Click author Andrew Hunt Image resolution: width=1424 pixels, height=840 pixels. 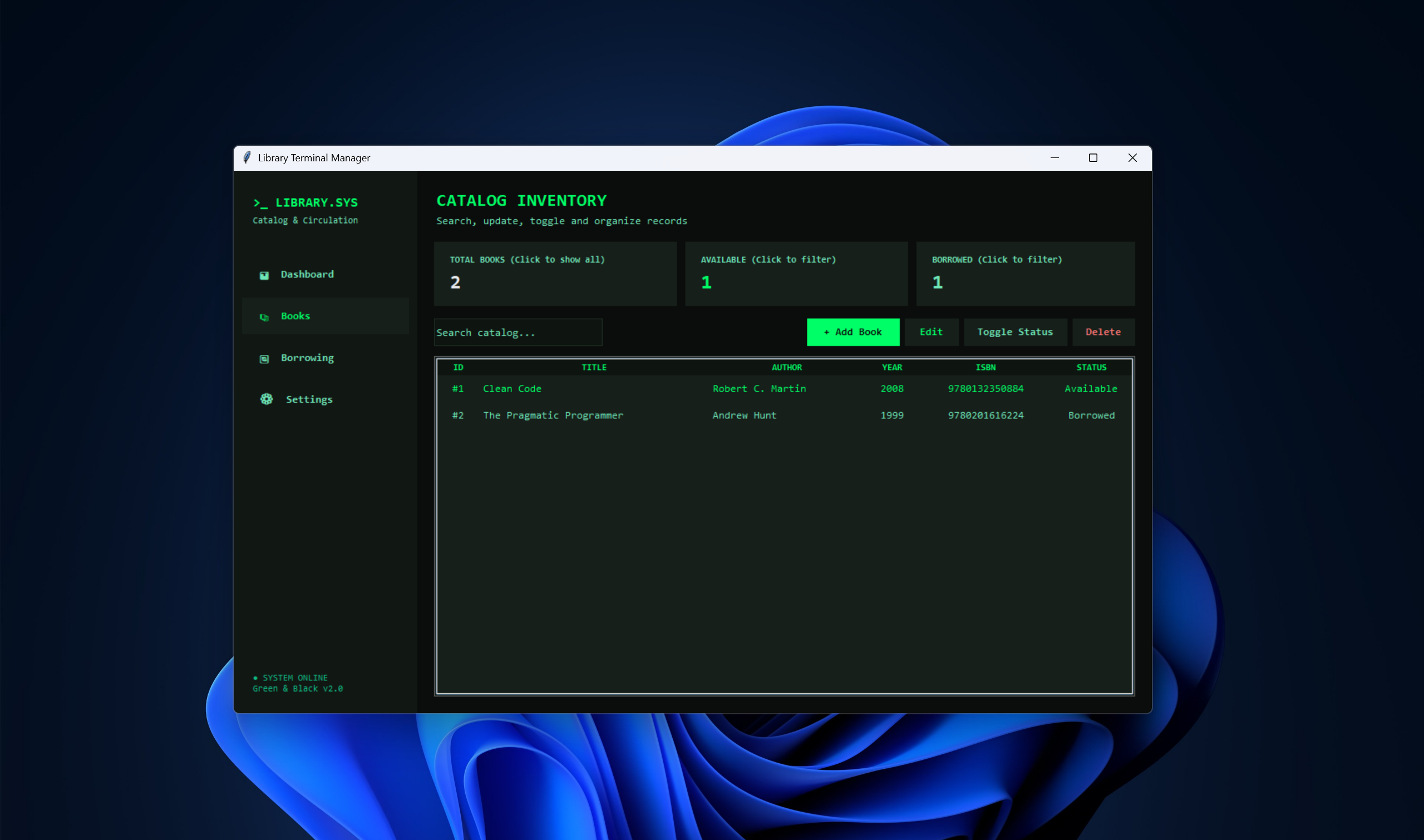[744, 416]
